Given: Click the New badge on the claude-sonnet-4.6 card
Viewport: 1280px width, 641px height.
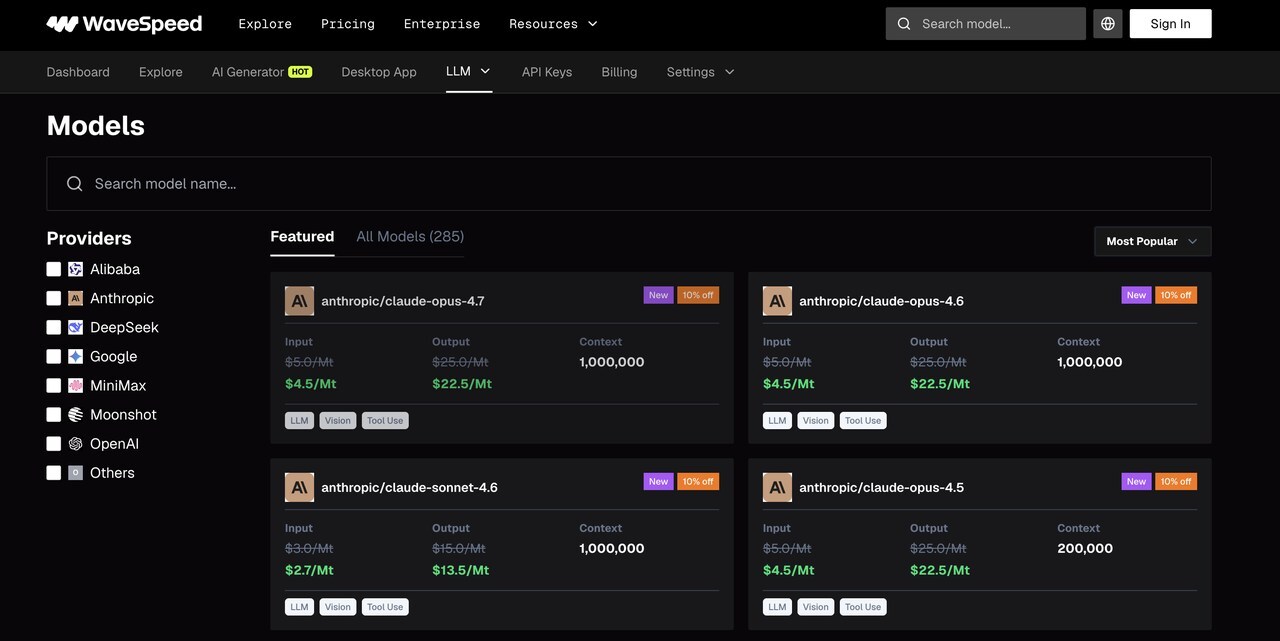Looking at the screenshot, I should point(658,481).
